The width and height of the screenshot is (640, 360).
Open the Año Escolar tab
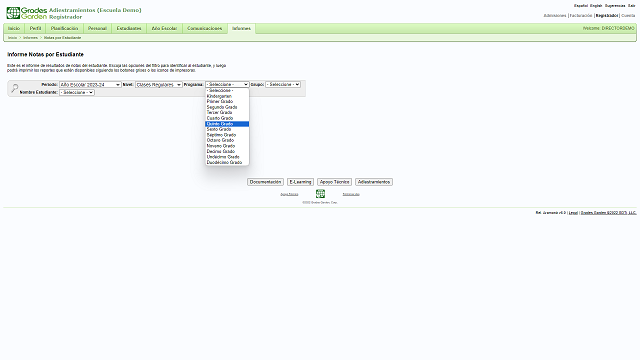[164, 29]
